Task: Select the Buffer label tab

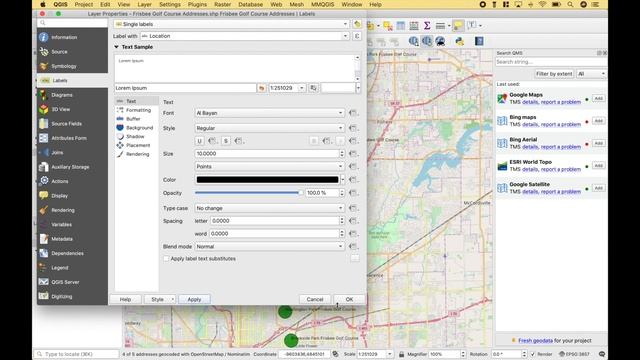Action: pos(137,119)
